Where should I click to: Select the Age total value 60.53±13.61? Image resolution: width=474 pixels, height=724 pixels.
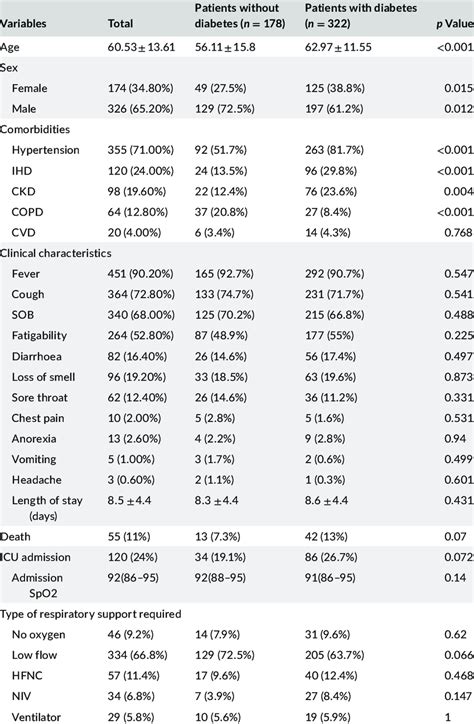pos(141,47)
